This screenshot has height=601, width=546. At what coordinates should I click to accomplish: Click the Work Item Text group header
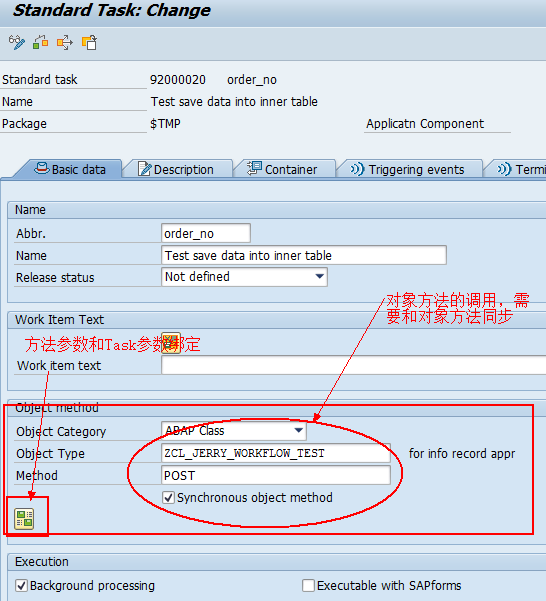point(59,319)
